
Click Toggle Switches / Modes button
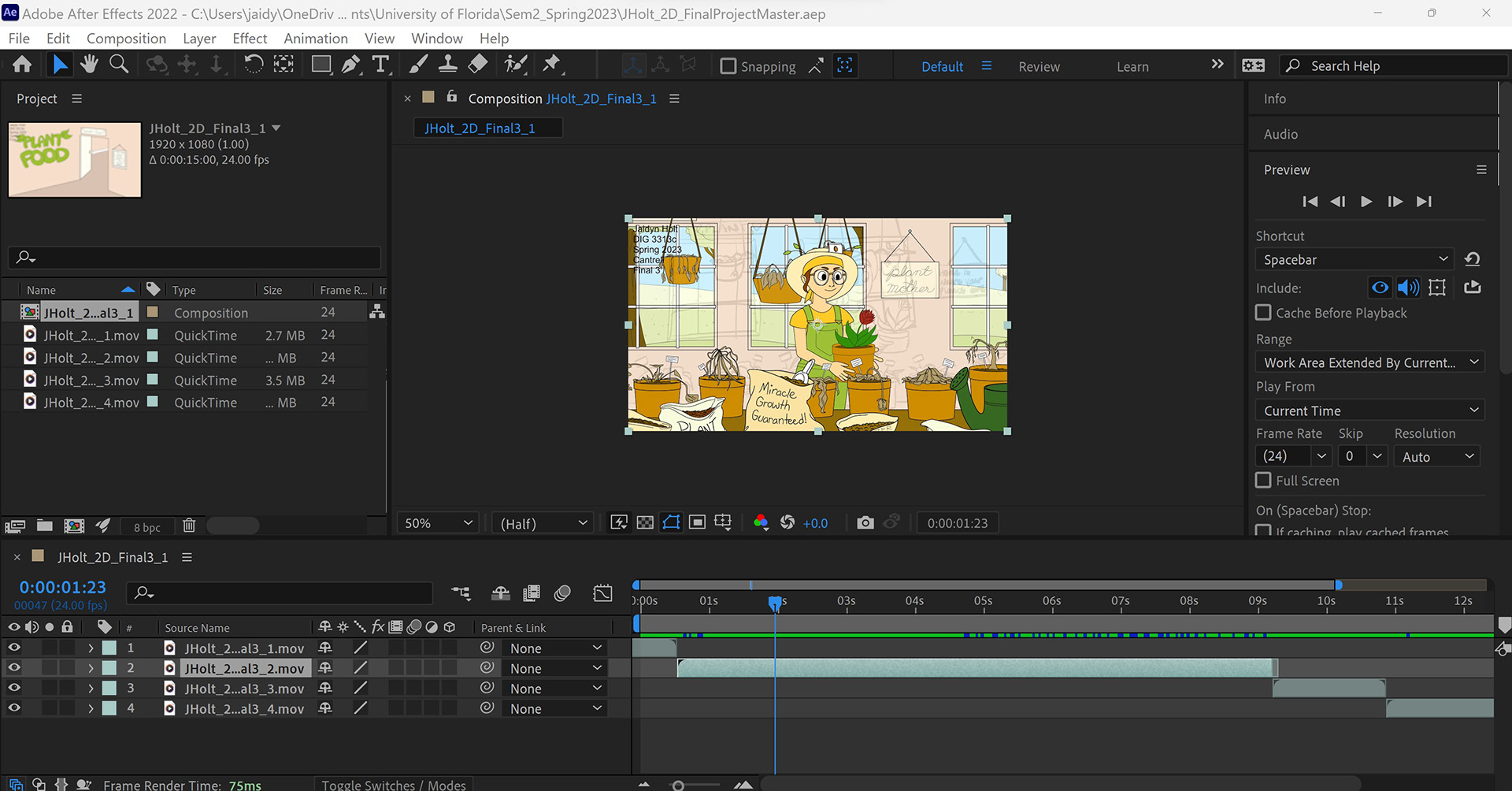394,785
